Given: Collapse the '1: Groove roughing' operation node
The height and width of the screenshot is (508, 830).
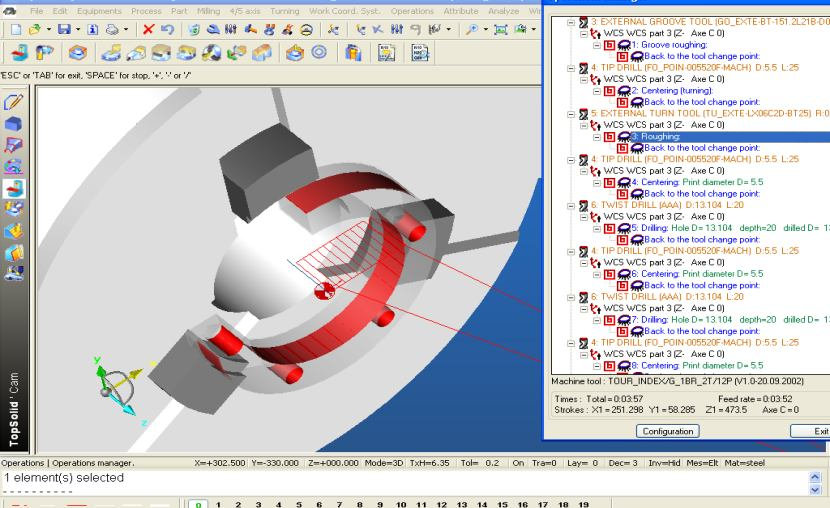Looking at the screenshot, I should click(x=597, y=45).
